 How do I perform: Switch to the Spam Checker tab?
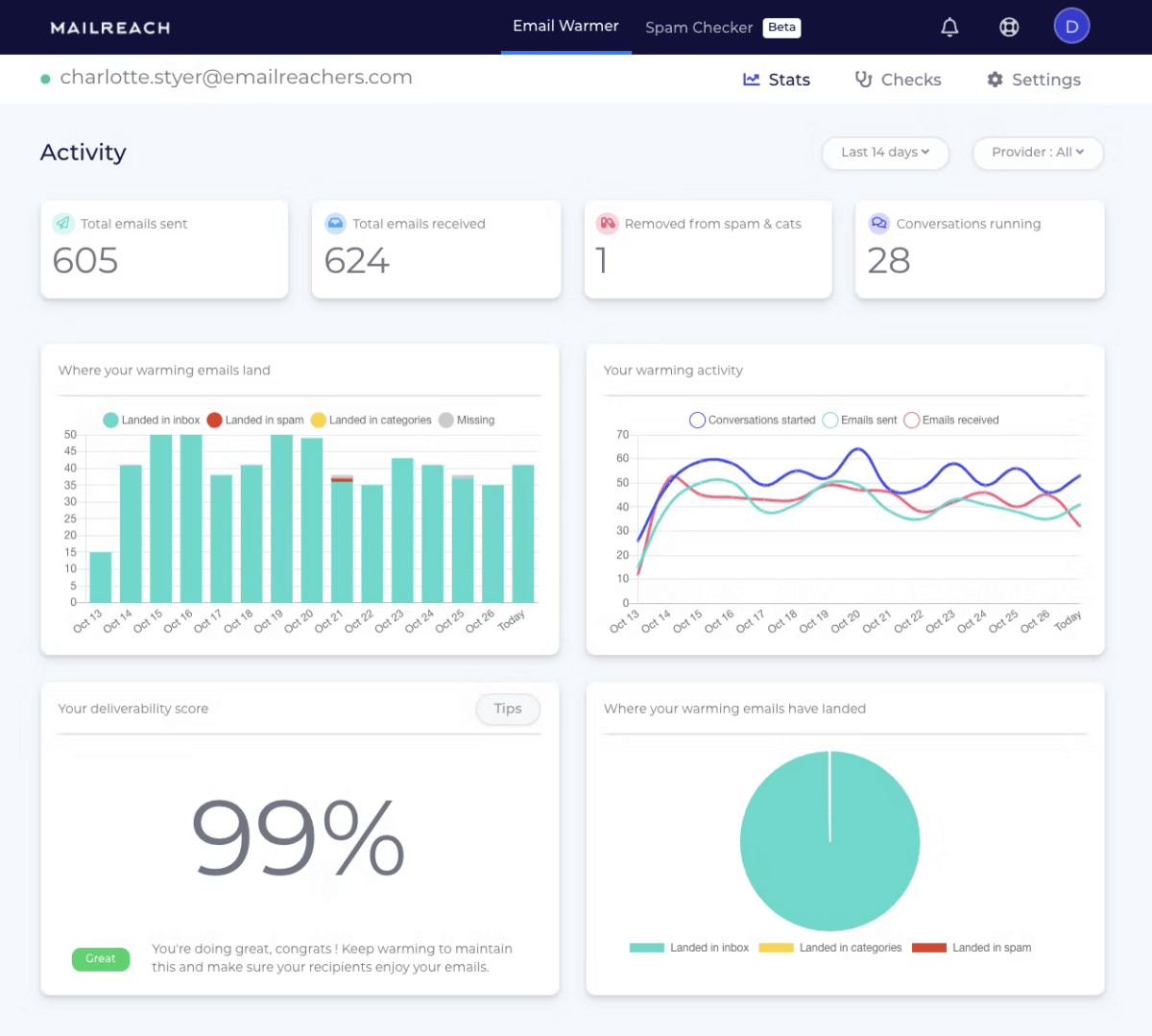(721, 28)
